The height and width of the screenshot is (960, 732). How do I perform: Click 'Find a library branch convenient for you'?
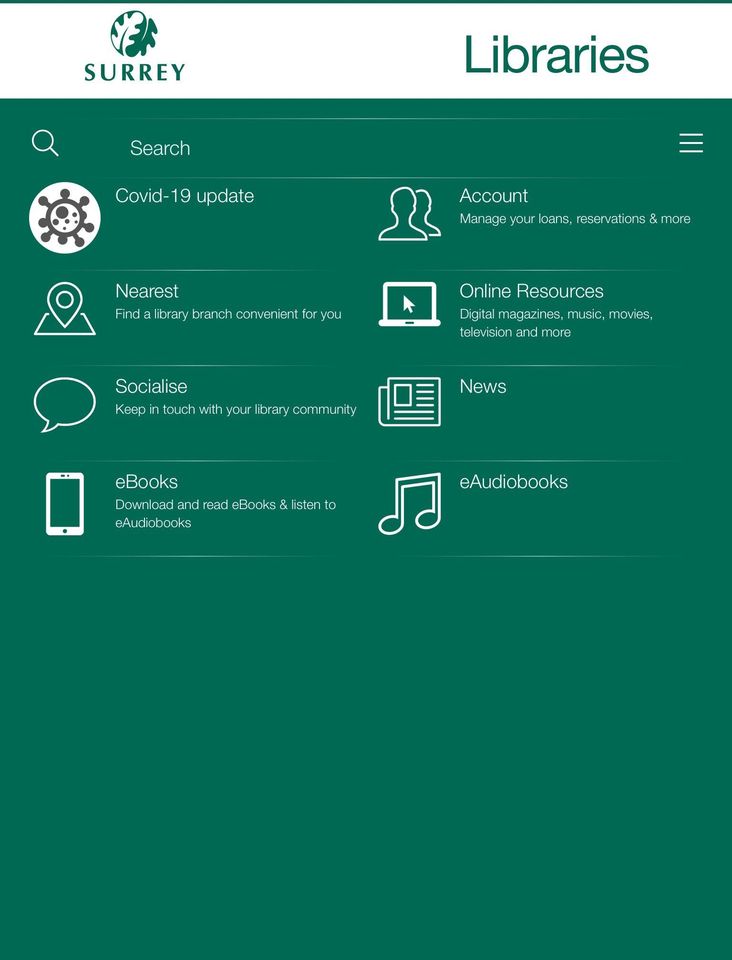point(228,314)
